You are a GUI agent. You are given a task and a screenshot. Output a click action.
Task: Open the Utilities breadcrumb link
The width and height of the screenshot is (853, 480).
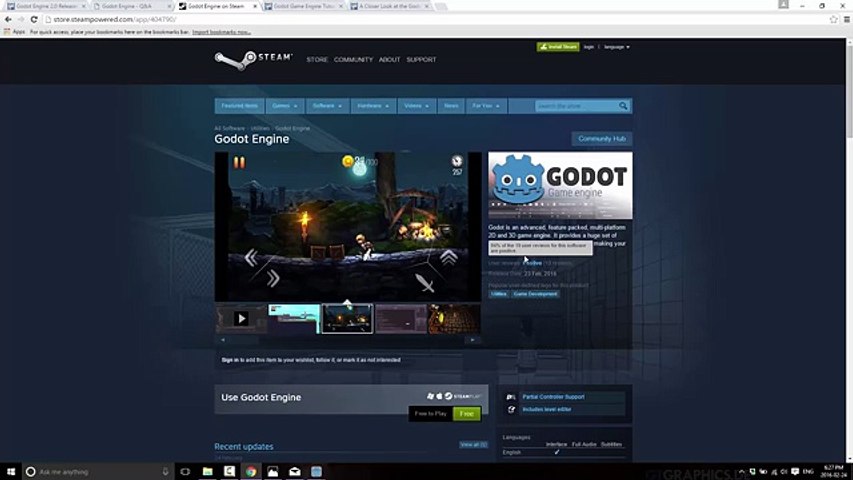259,128
